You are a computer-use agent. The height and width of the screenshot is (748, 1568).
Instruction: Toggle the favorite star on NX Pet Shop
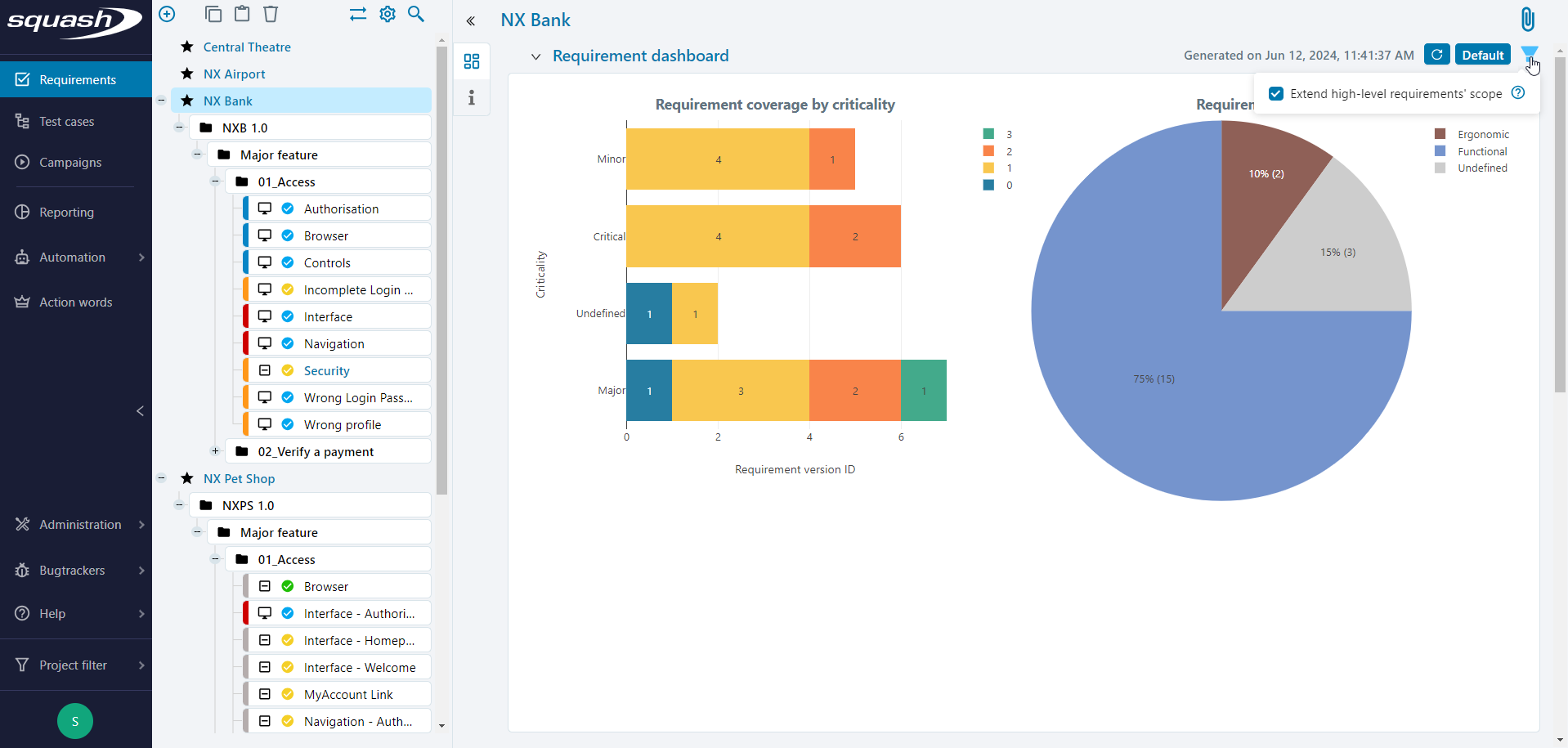186,478
